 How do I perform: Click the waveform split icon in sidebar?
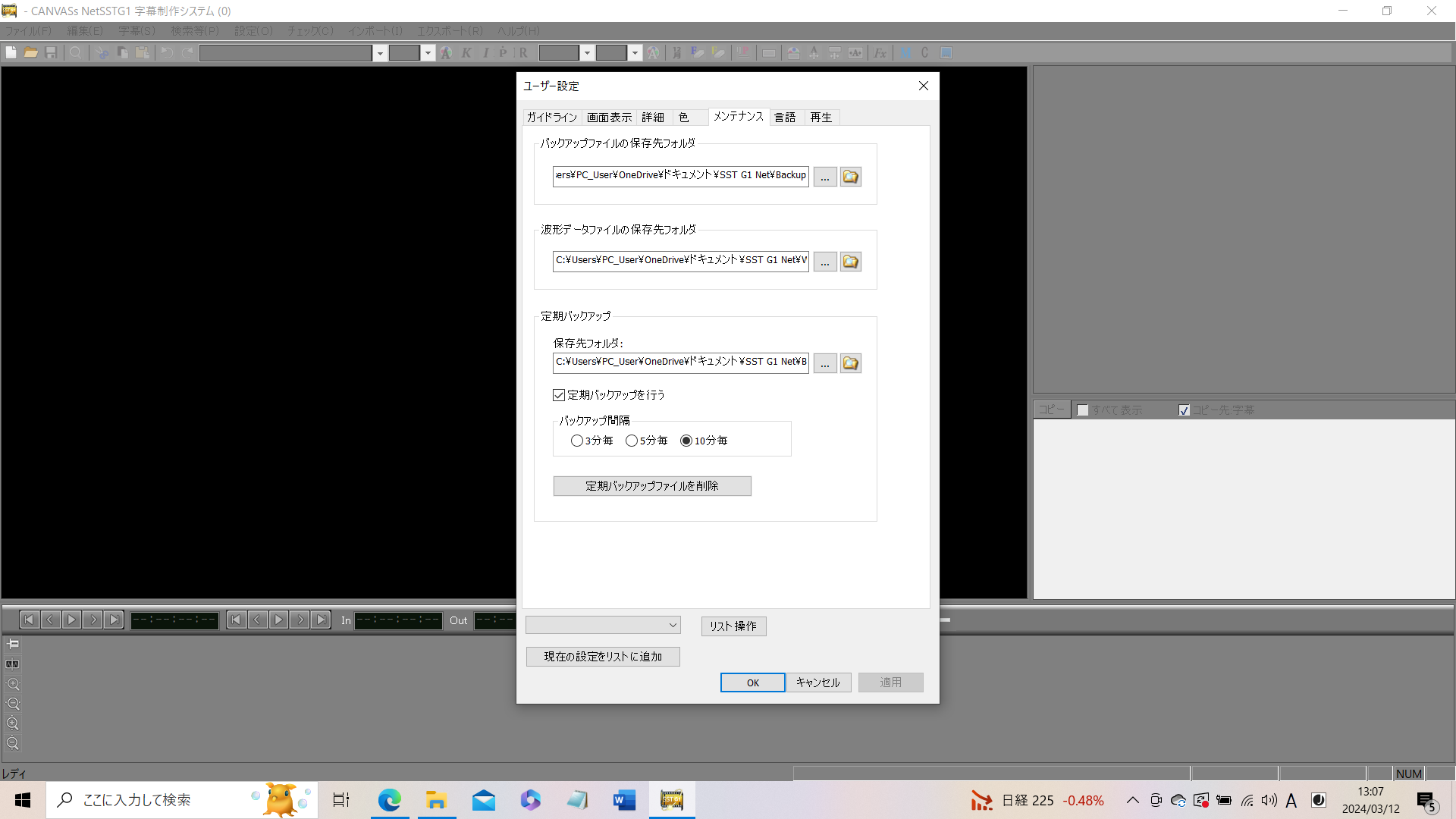click(x=13, y=664)
